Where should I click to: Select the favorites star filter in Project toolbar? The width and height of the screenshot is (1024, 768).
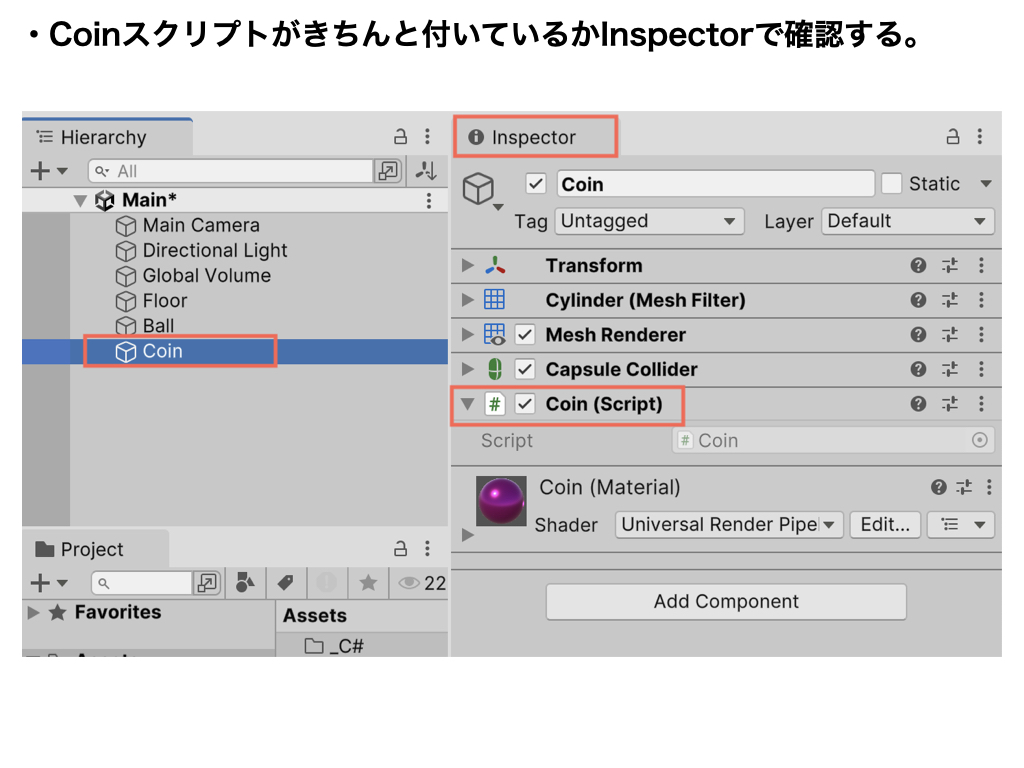(x=367, y=583)
